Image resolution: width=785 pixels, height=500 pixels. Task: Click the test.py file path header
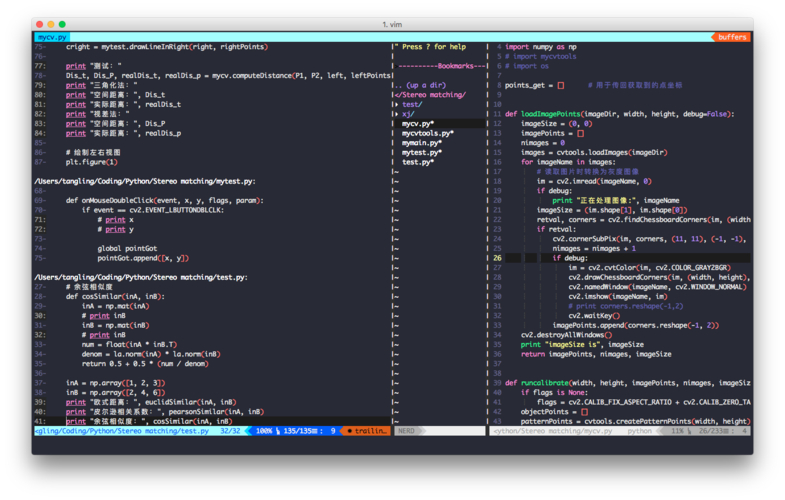[141, 277]
